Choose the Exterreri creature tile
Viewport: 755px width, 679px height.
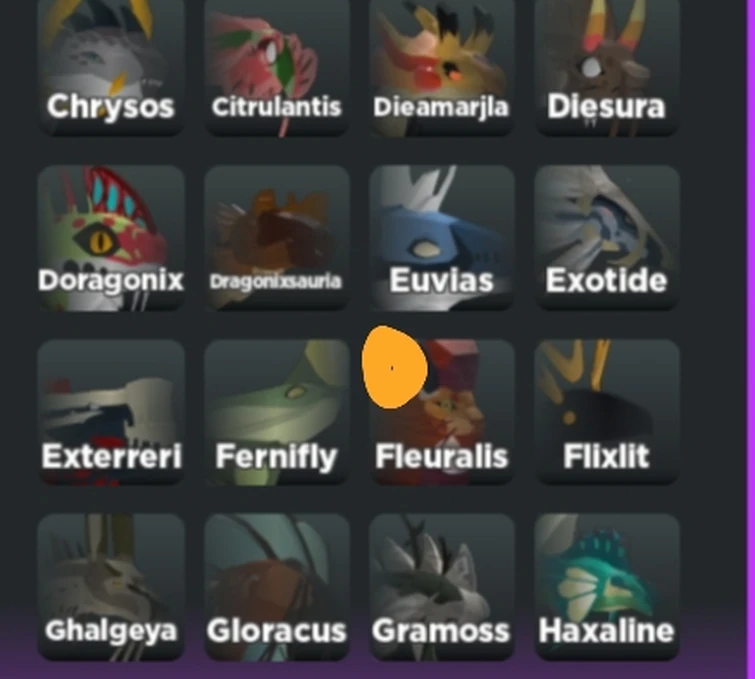pyautogui.click(x=111, y=412)
